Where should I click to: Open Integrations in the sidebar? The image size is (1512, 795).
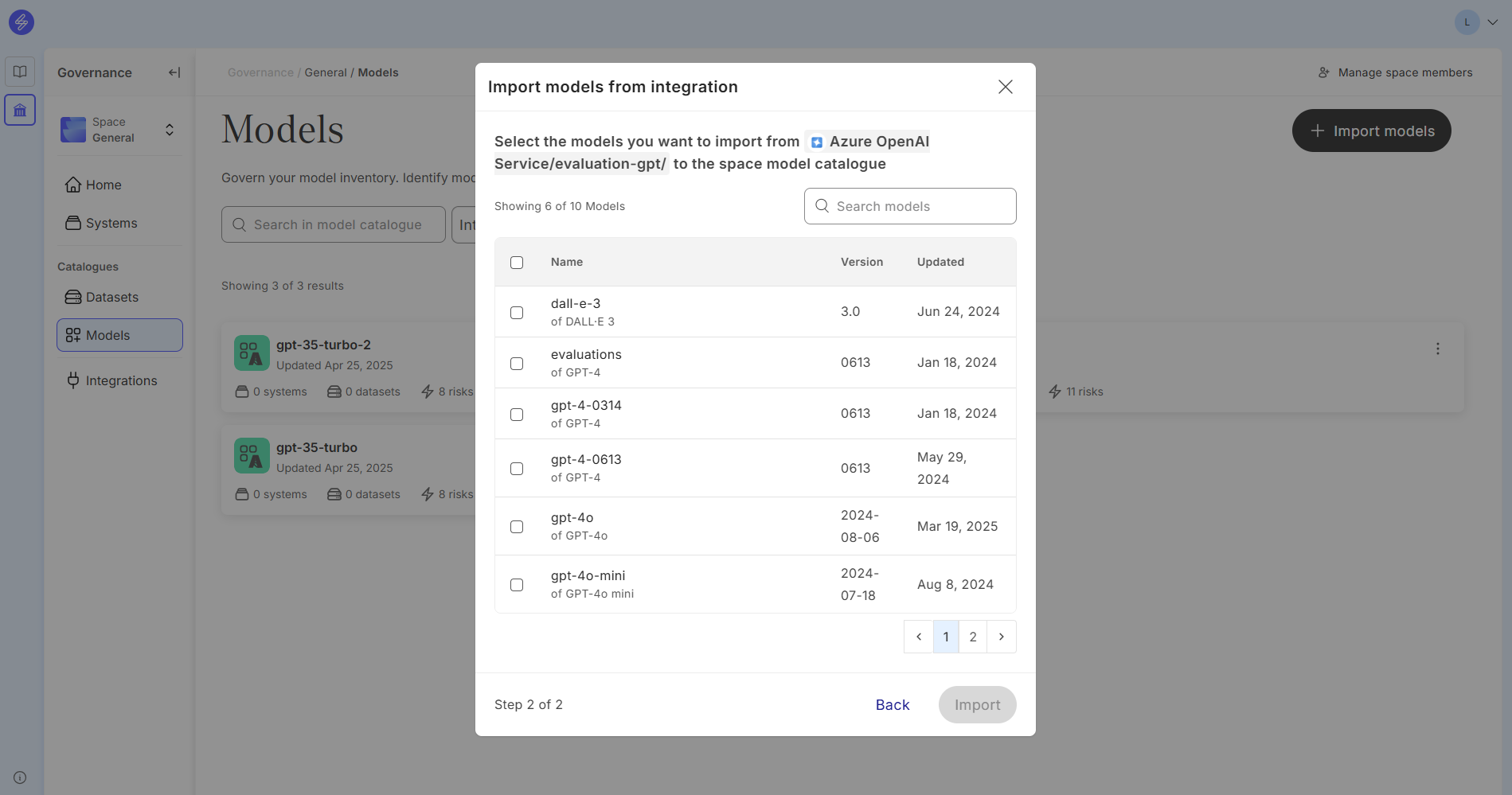point(120,380)
